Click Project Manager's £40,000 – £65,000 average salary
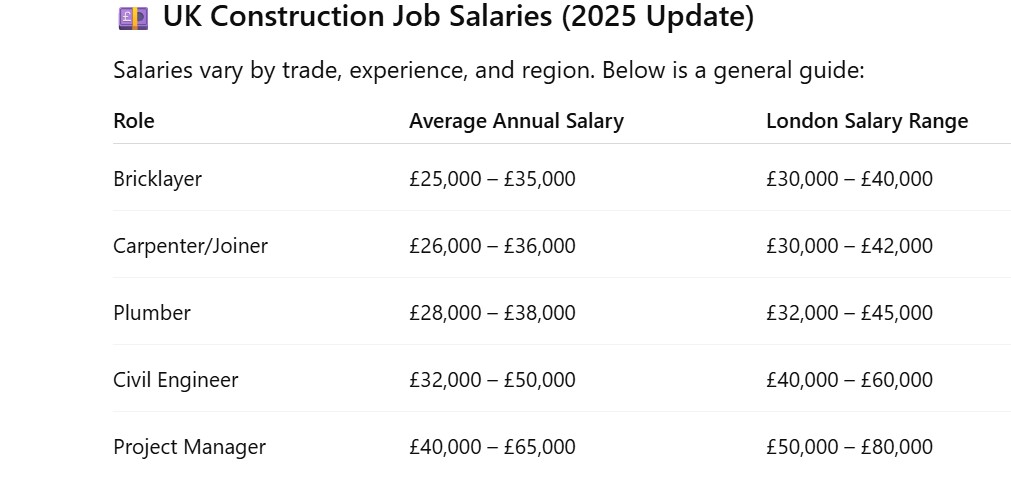Screen dimensions: 1011x496 (x=492, y=447)
